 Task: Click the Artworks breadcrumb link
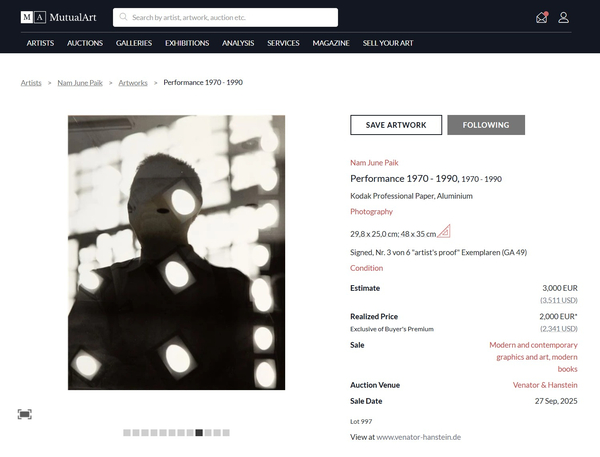tap(133, 83)
